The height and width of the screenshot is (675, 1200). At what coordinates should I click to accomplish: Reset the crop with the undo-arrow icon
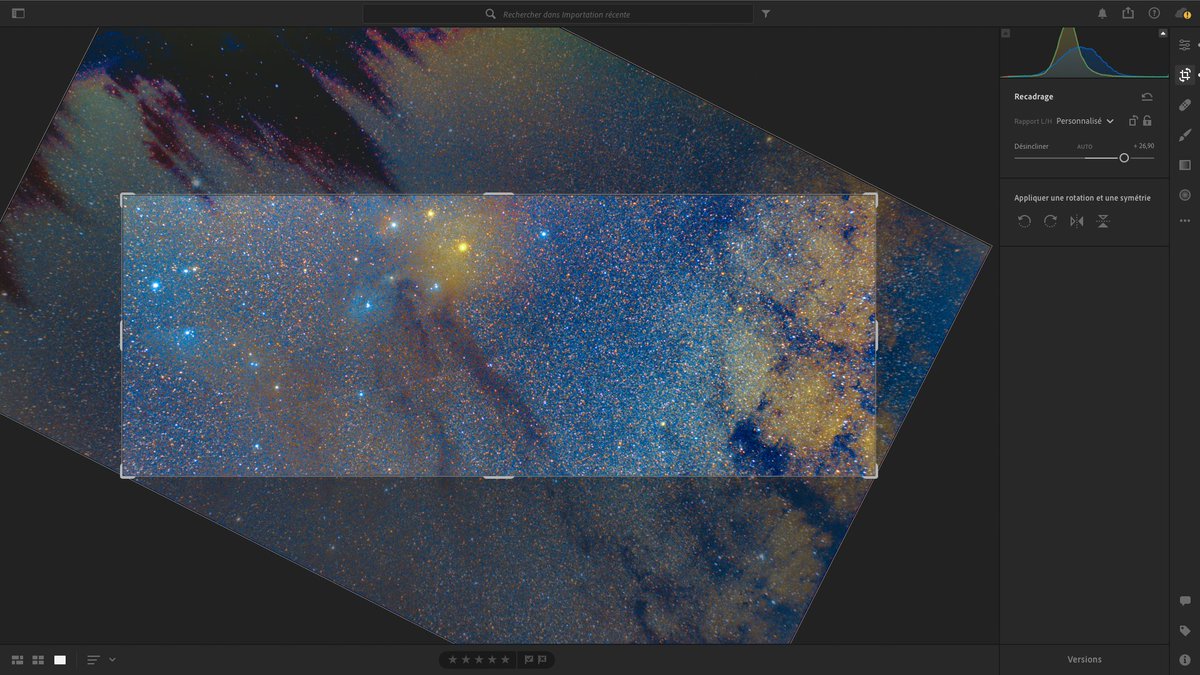[x=1147, y=97]
